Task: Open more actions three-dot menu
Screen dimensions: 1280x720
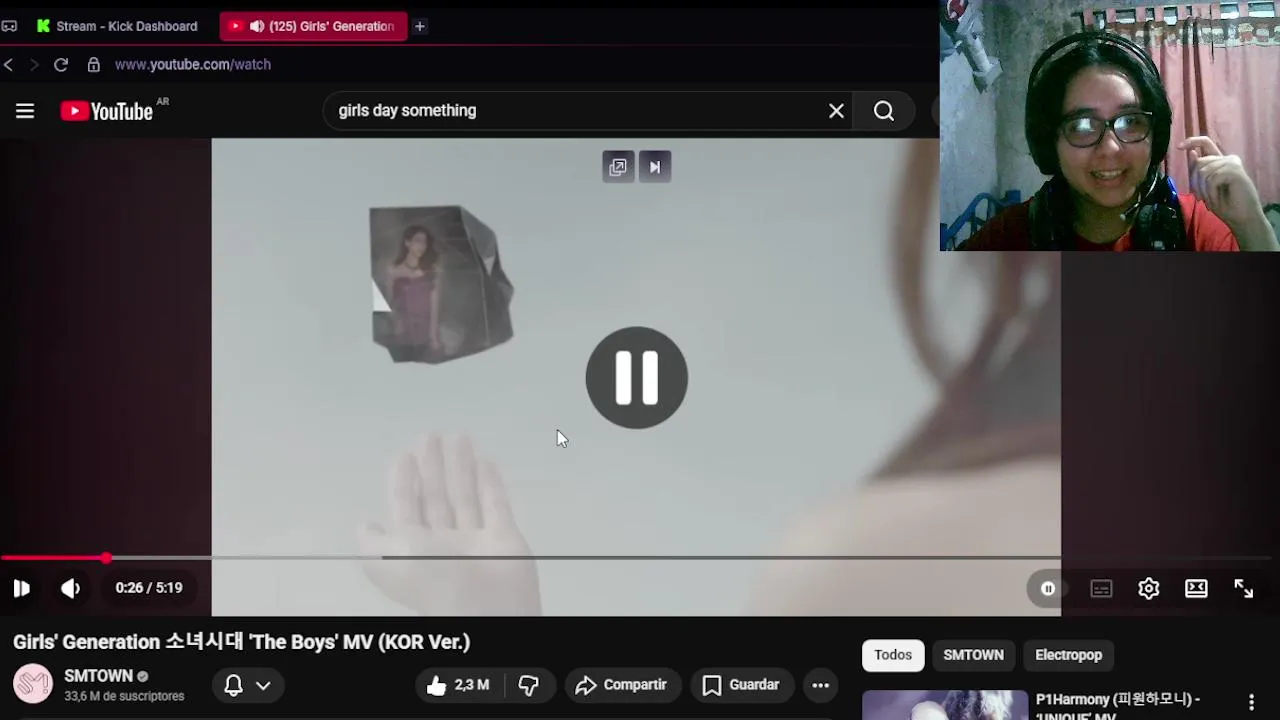Action: [x=820, y=685]
